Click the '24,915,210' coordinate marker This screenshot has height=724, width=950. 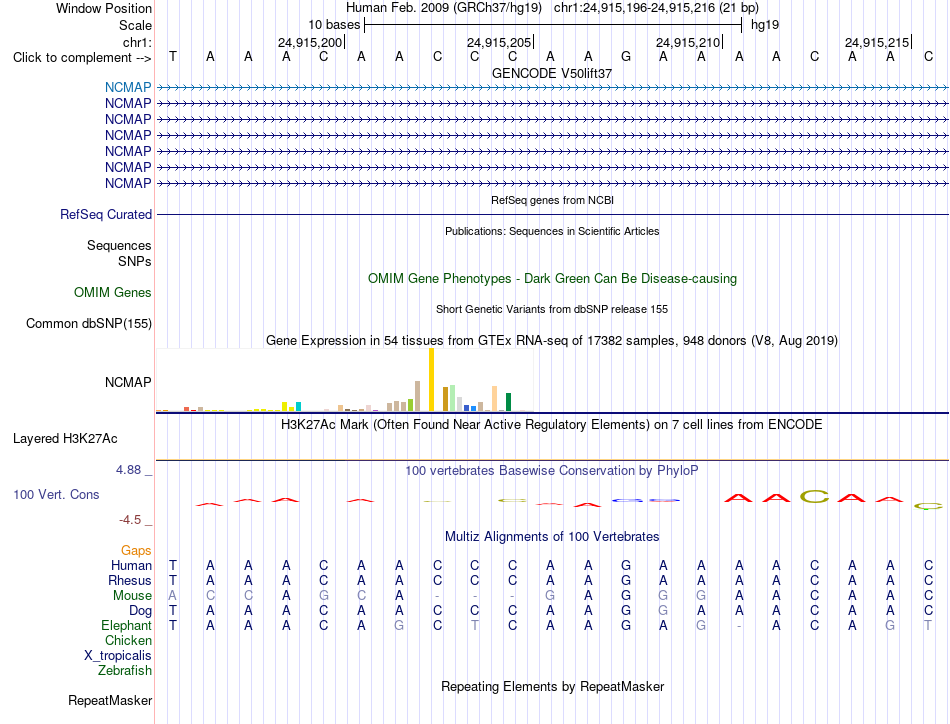(x=688, y=42)
